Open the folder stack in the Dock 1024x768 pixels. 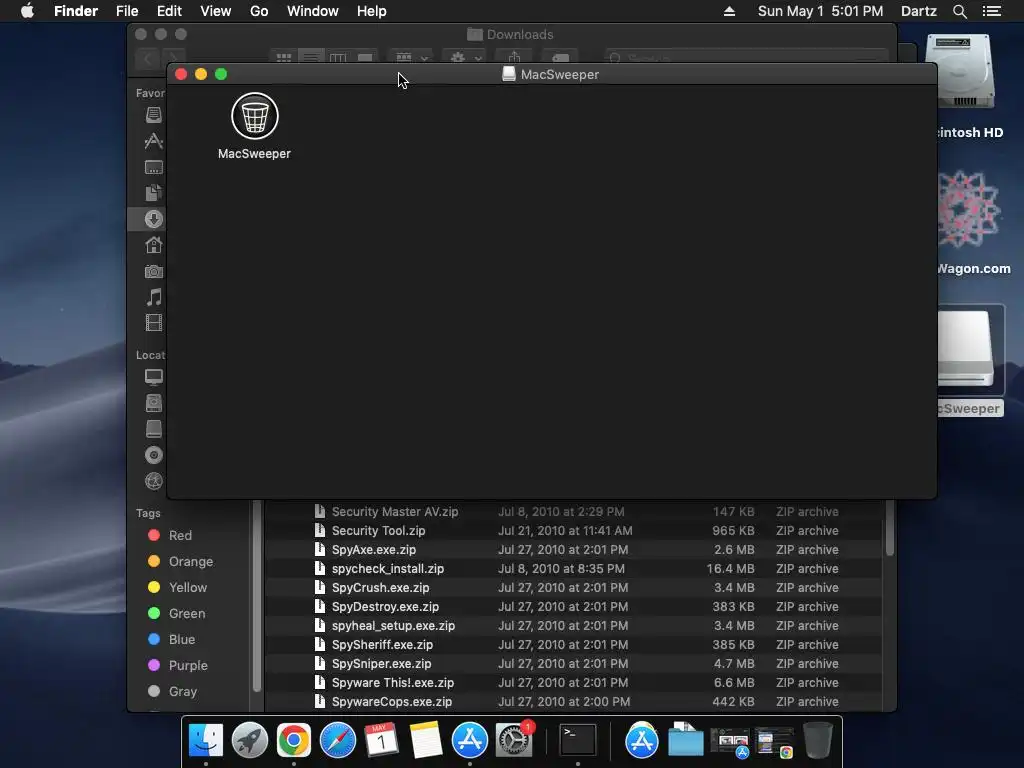[686, 741]
